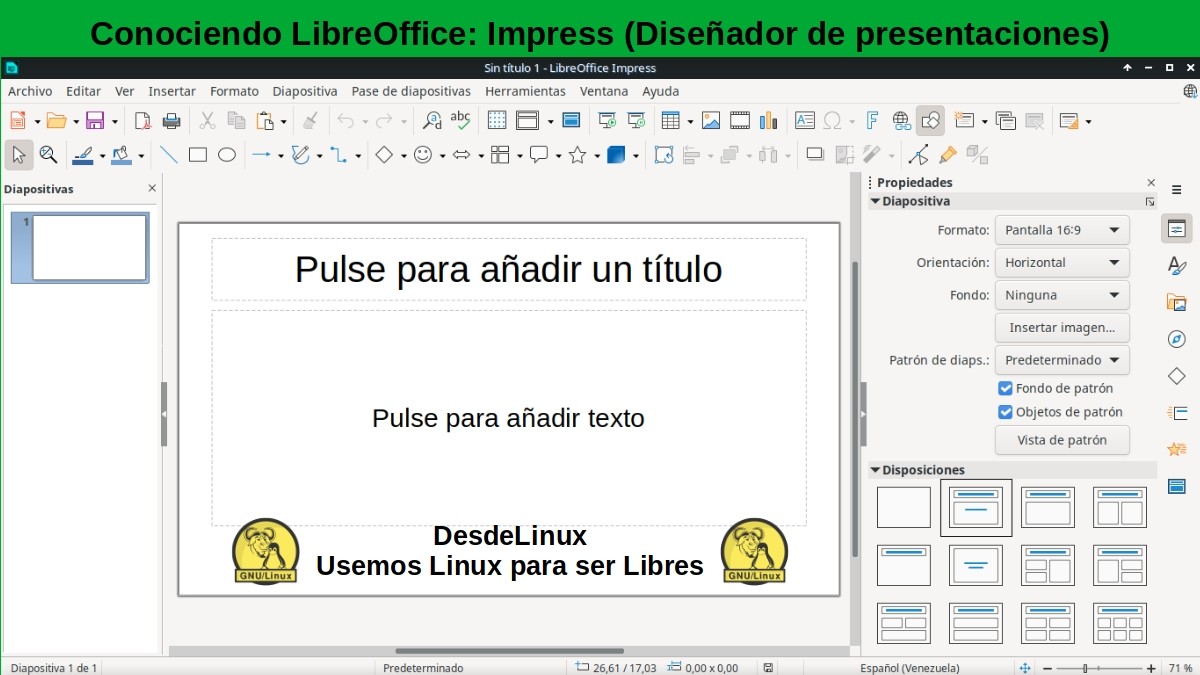Insert a text box
Viewport: 1200px width, 675px height.
point(805,120)
